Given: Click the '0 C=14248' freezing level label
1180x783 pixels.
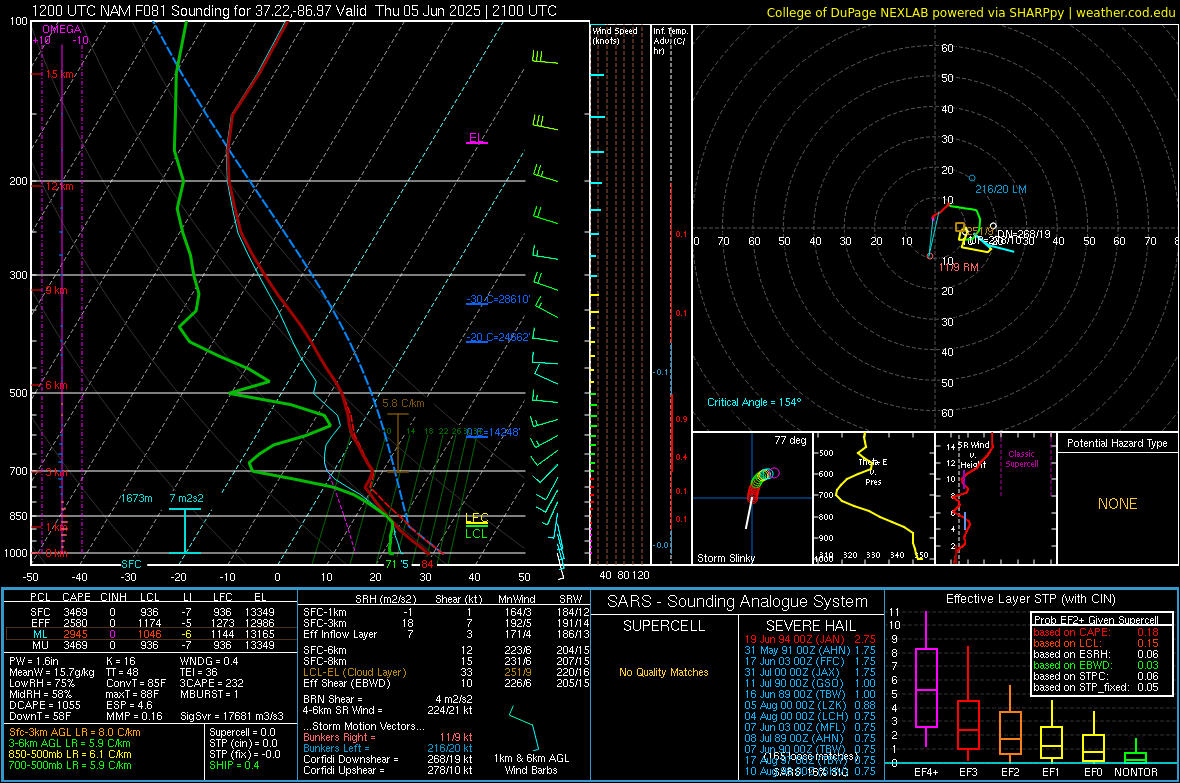Looking at the screenshot, I should [x=493, y=432].
